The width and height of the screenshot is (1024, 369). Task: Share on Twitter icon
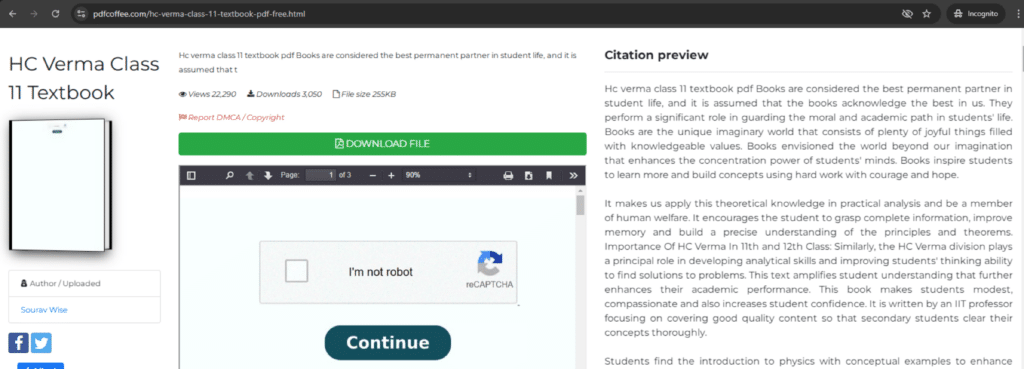coord(41,343)
